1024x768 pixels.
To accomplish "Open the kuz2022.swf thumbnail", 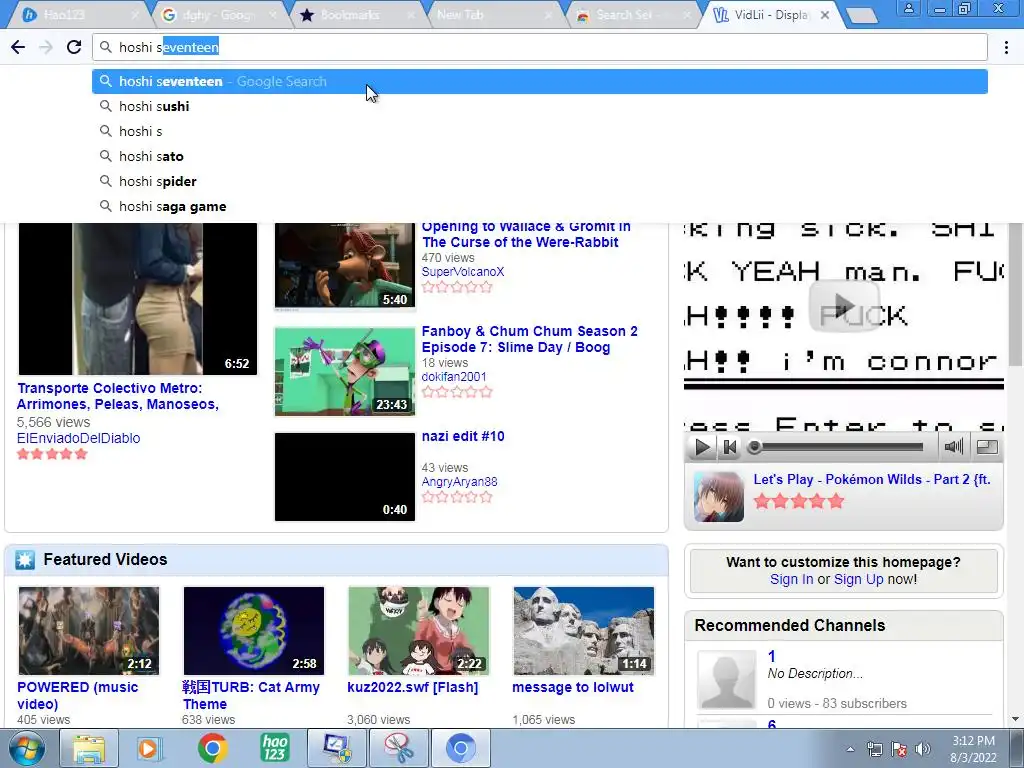I will click(419, 631).
